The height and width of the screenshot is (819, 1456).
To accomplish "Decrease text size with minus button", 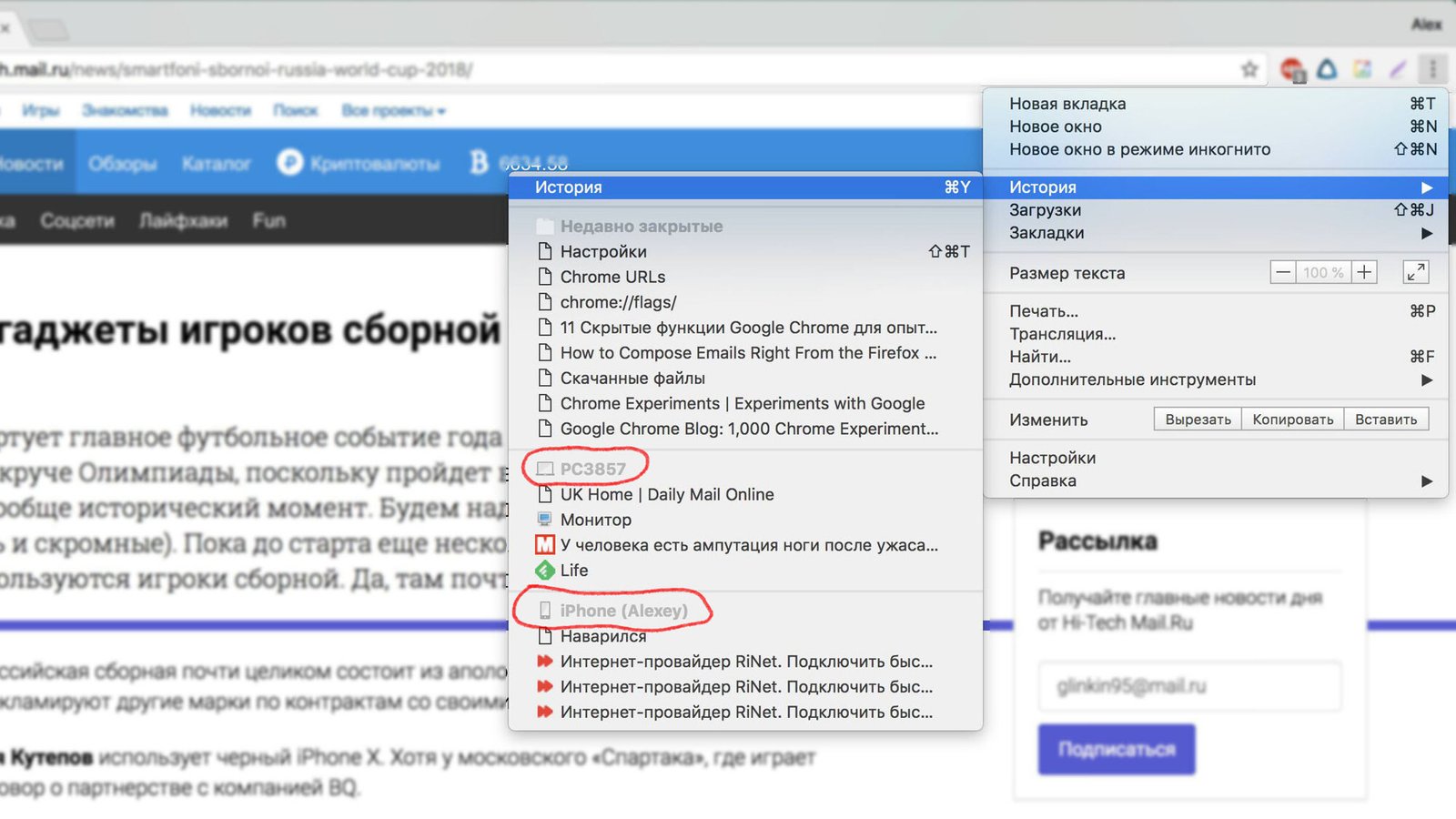I will click(1283, 272).
